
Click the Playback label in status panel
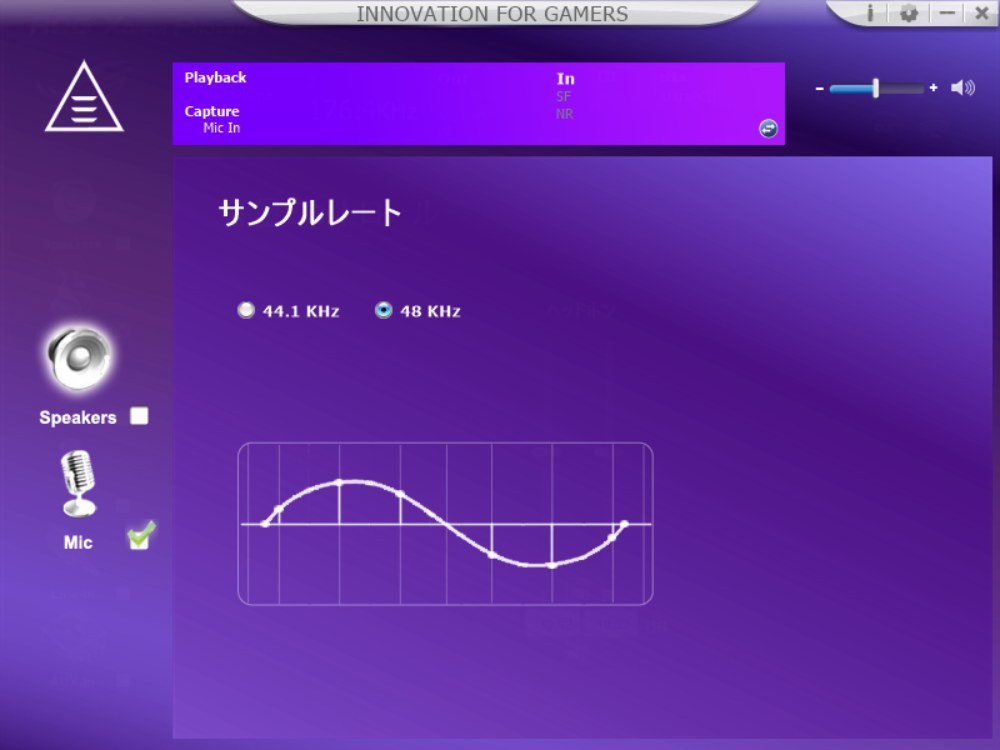[215, 78]
